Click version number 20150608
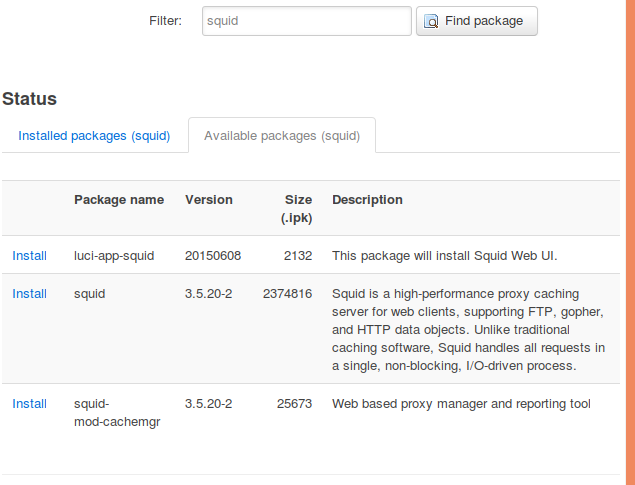Image resolution: width=635 pixels, height=485 pixels. 213,256
